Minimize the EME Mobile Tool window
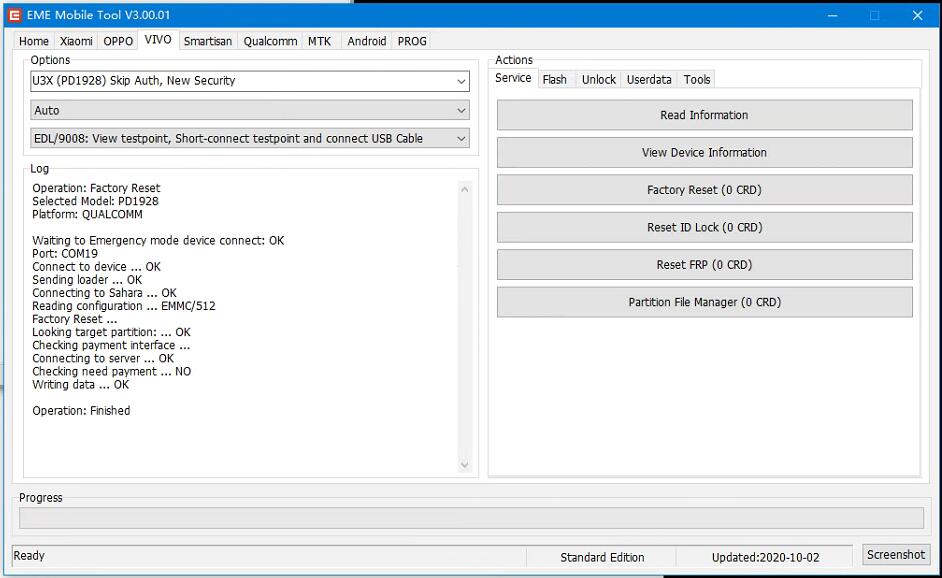Viewport: 942px width, 578px height. coord(833,15)
